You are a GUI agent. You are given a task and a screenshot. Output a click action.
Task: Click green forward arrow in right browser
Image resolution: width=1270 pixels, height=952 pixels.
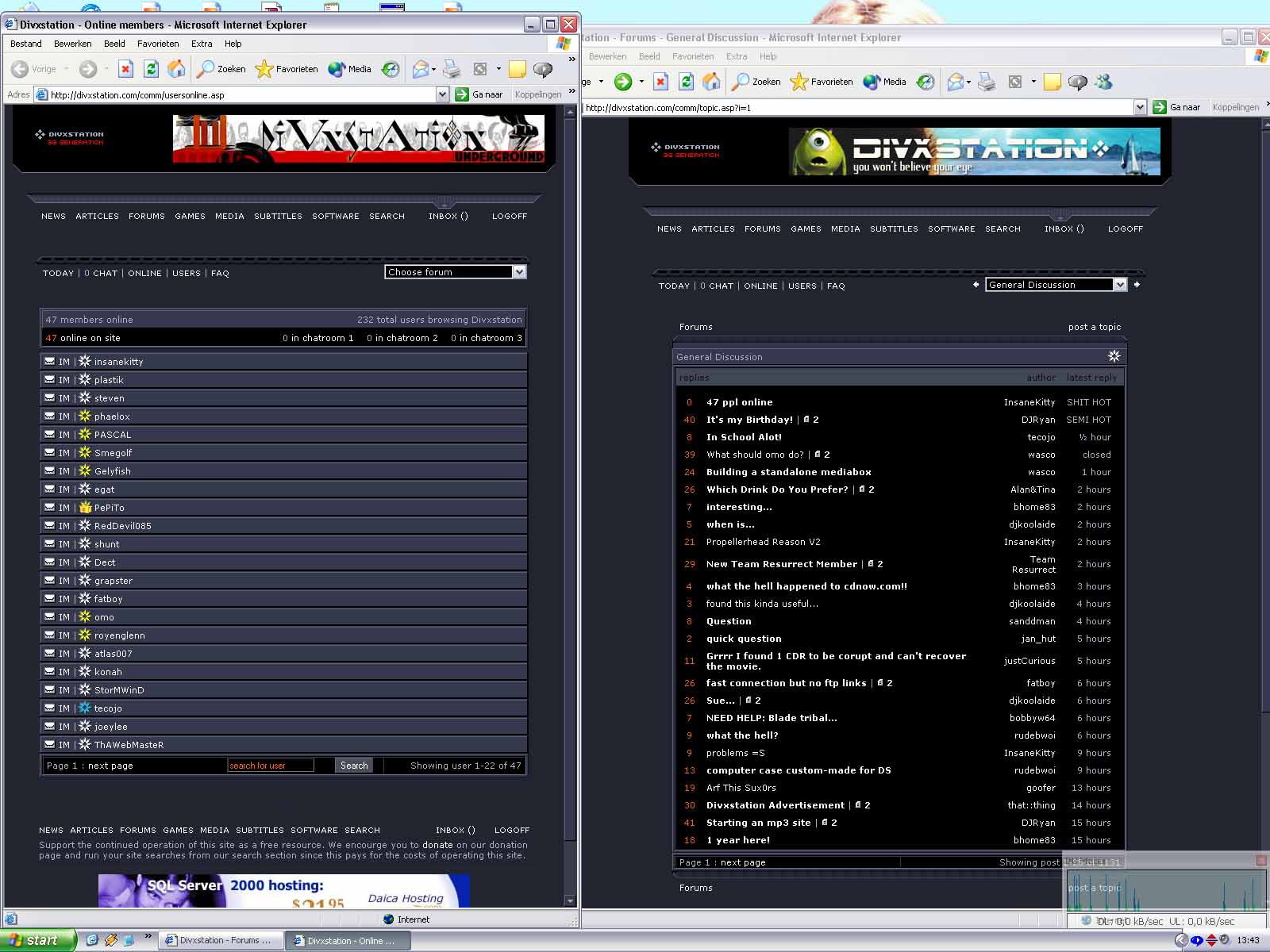pyautogui.click(x=623, y=82)
